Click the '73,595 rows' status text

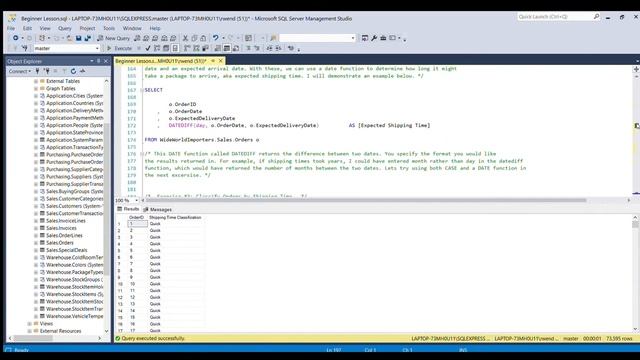[619, 338]
